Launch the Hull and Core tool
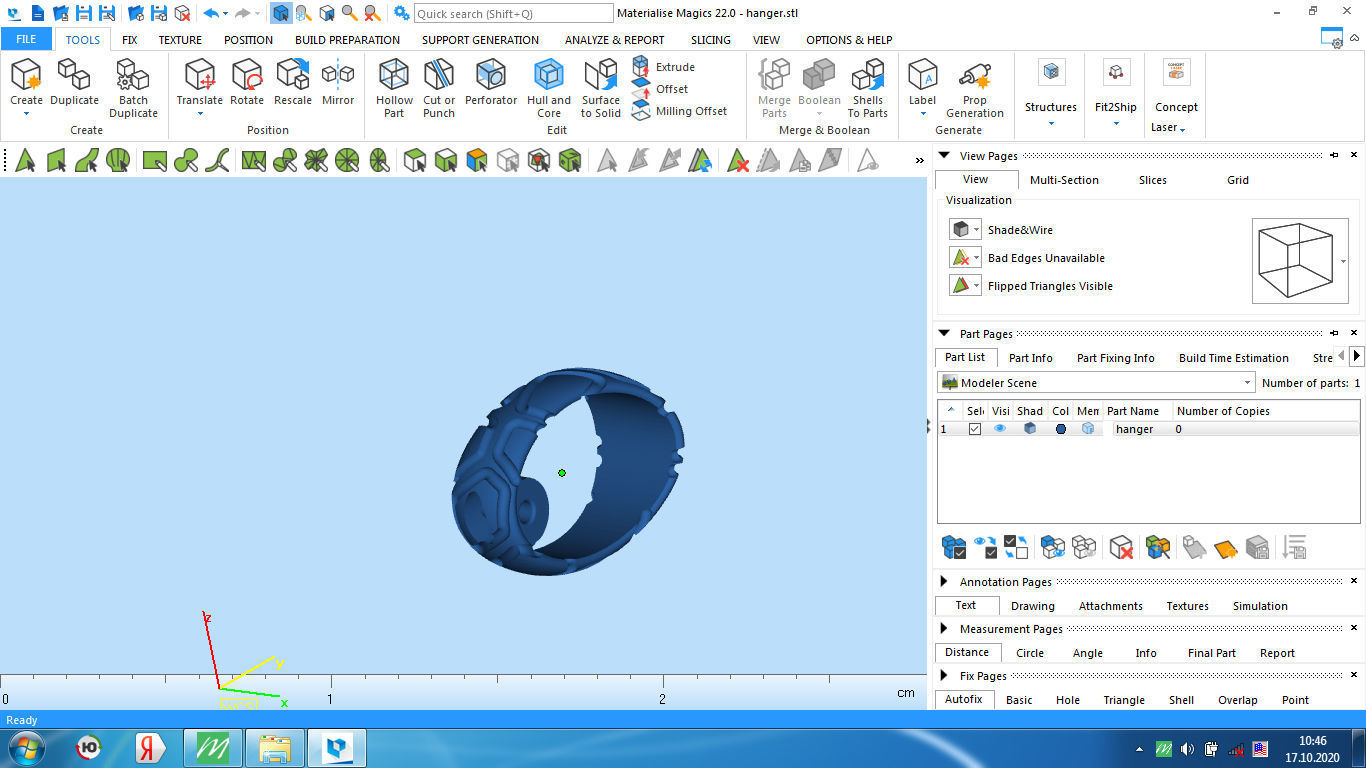The height and width of the screenshot is (768, 1366). point(549,88)
